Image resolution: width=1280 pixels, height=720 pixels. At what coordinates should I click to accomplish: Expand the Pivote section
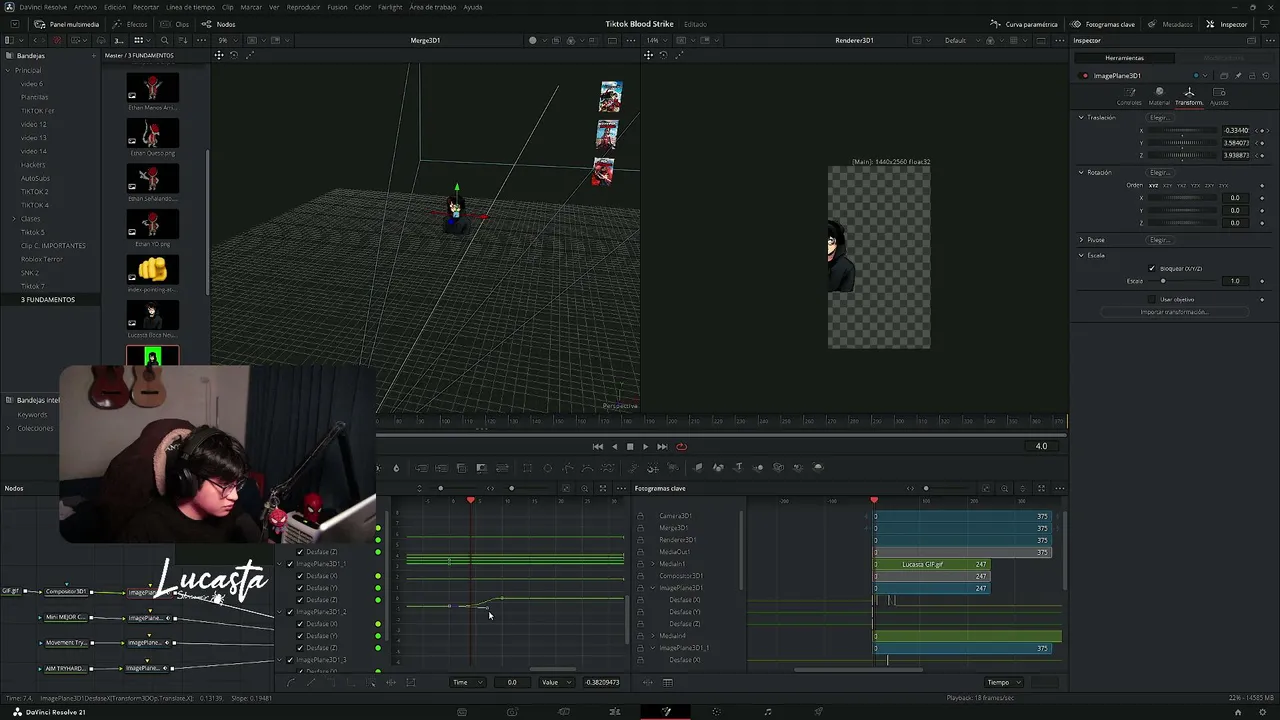(x=1081, y=240)
